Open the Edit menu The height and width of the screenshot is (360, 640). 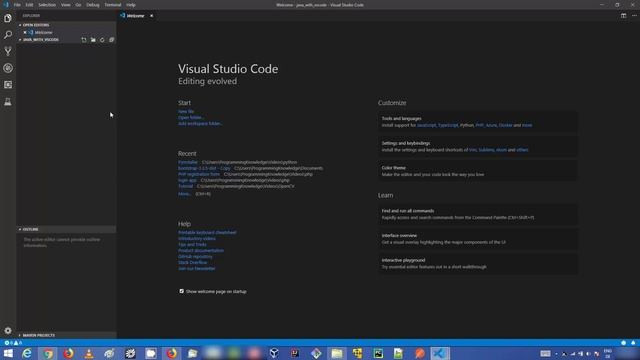pyautogui.click(x=29, y=5)
